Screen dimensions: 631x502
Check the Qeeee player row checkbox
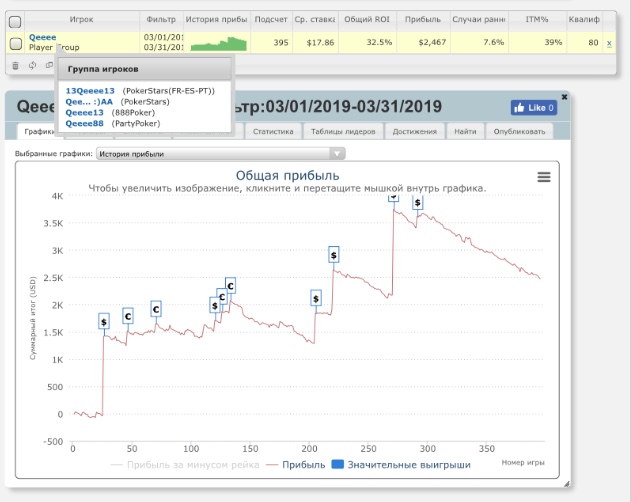[x=16, y=43]
